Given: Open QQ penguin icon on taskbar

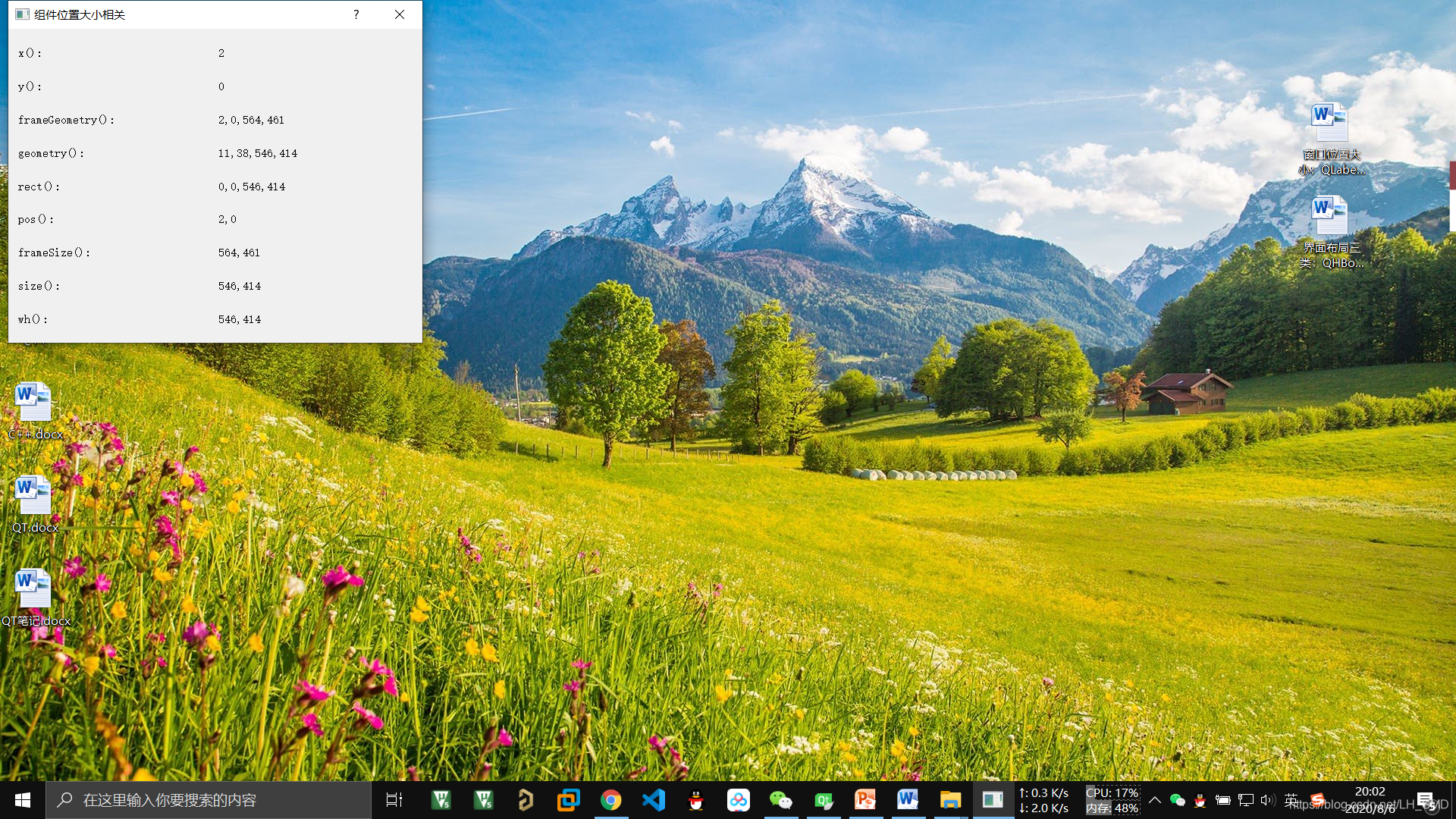Looking at the screenshot, I should [x=695, y=800].
